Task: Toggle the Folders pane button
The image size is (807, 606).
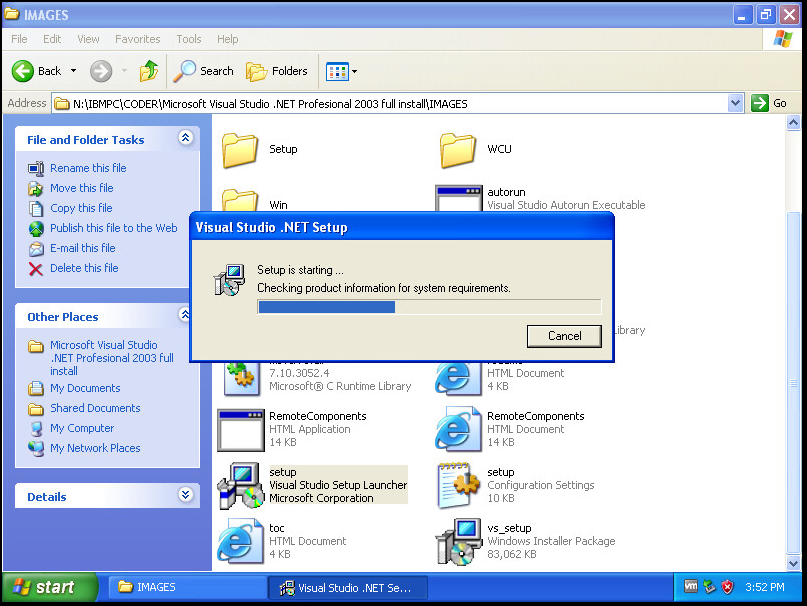Action: [277, 71]
